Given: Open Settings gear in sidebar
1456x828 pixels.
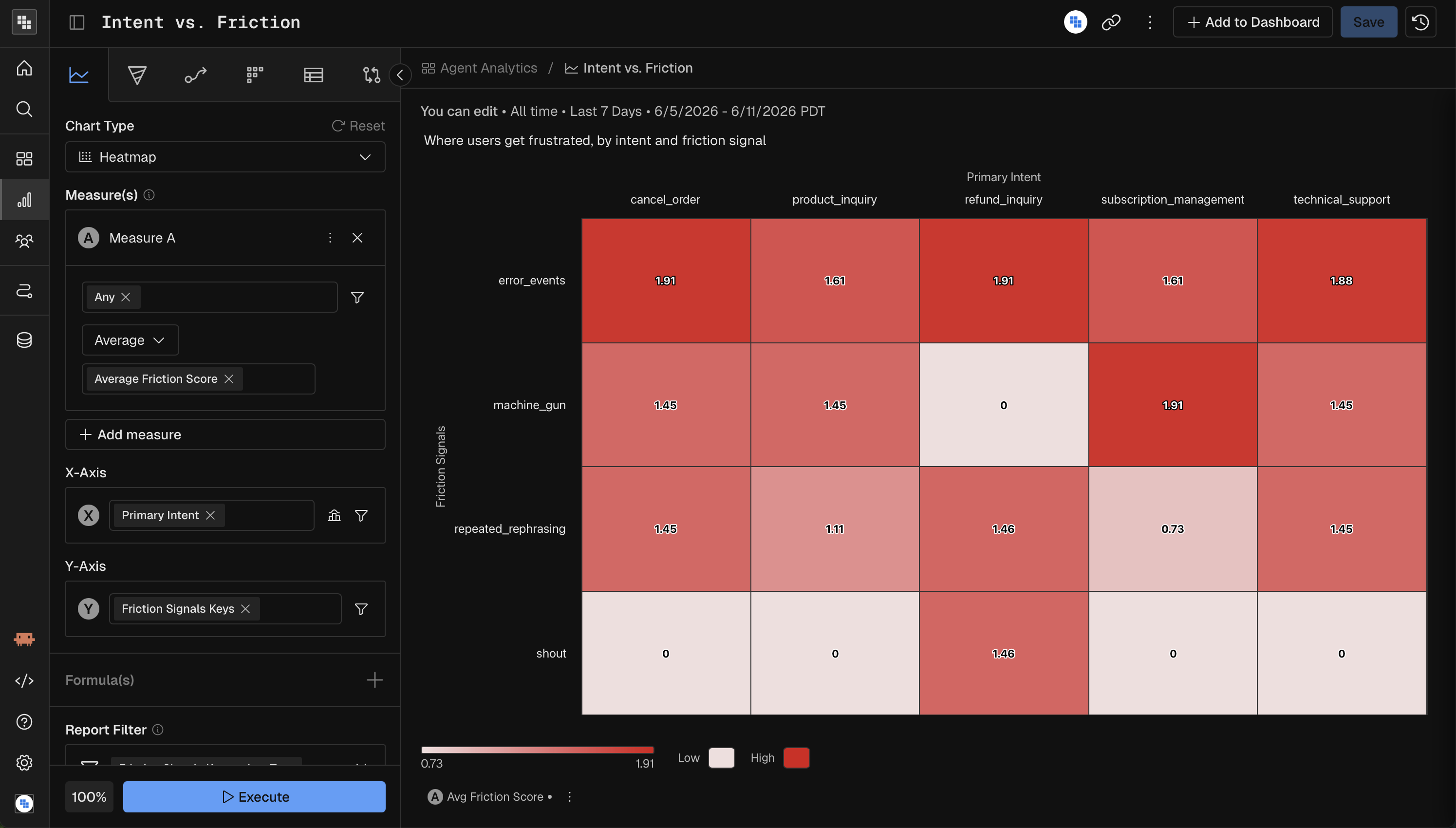Looking at the screenshot, I should click(x=24, y=763).
